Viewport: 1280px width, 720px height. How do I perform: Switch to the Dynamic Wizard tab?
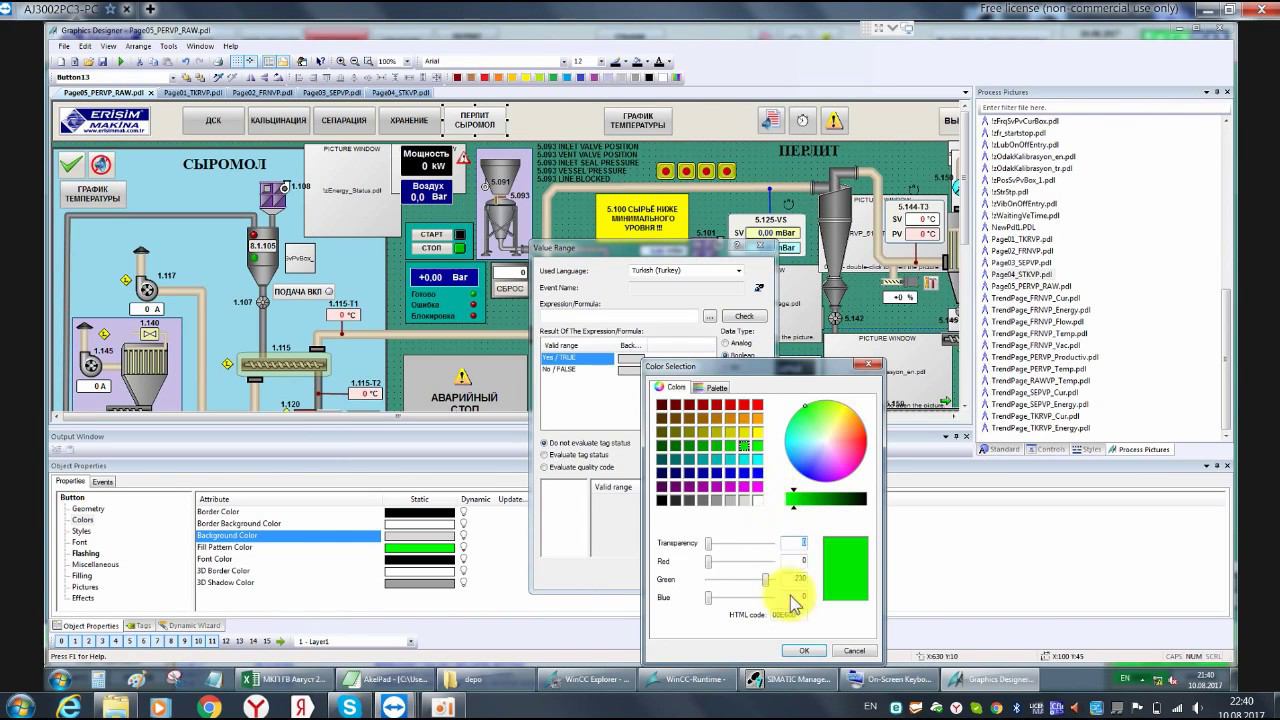pos(190,626)
